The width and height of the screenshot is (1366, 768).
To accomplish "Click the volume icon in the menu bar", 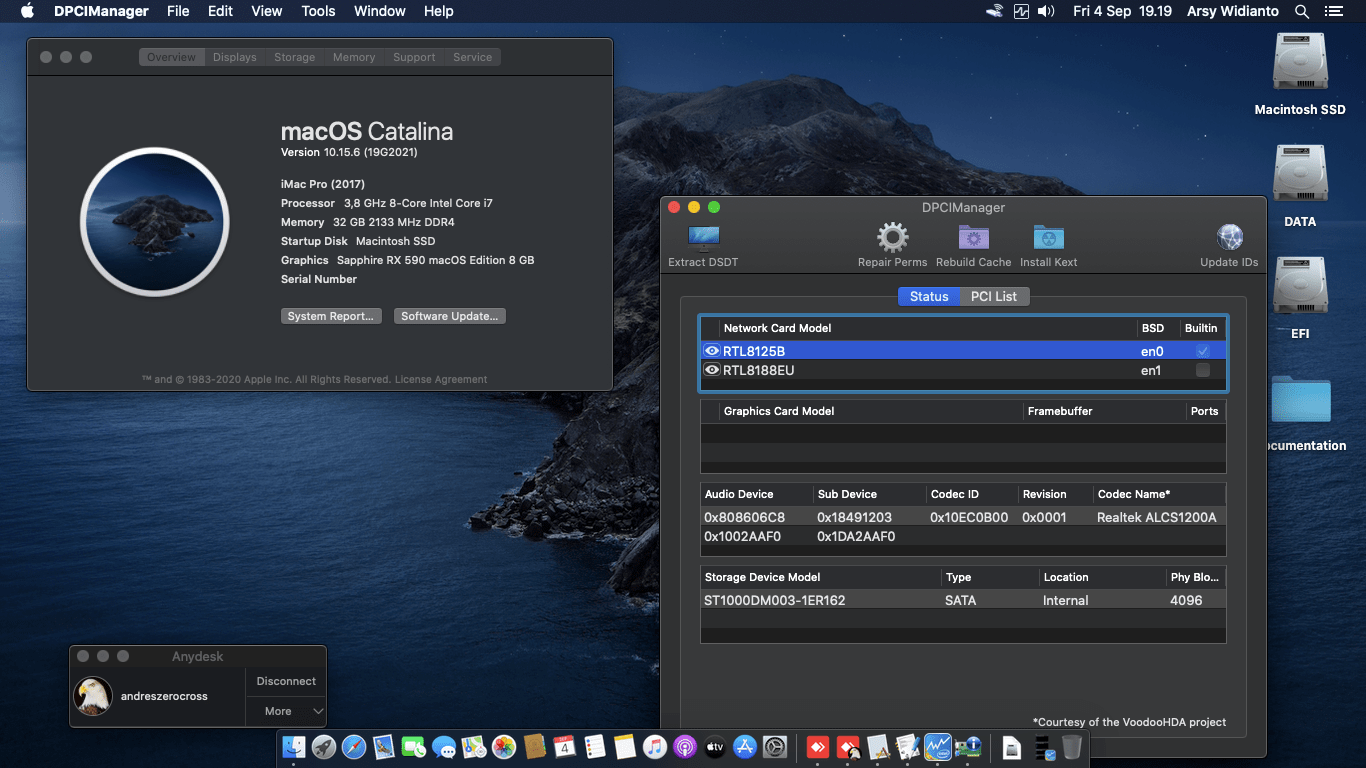I will [1047, 11].
